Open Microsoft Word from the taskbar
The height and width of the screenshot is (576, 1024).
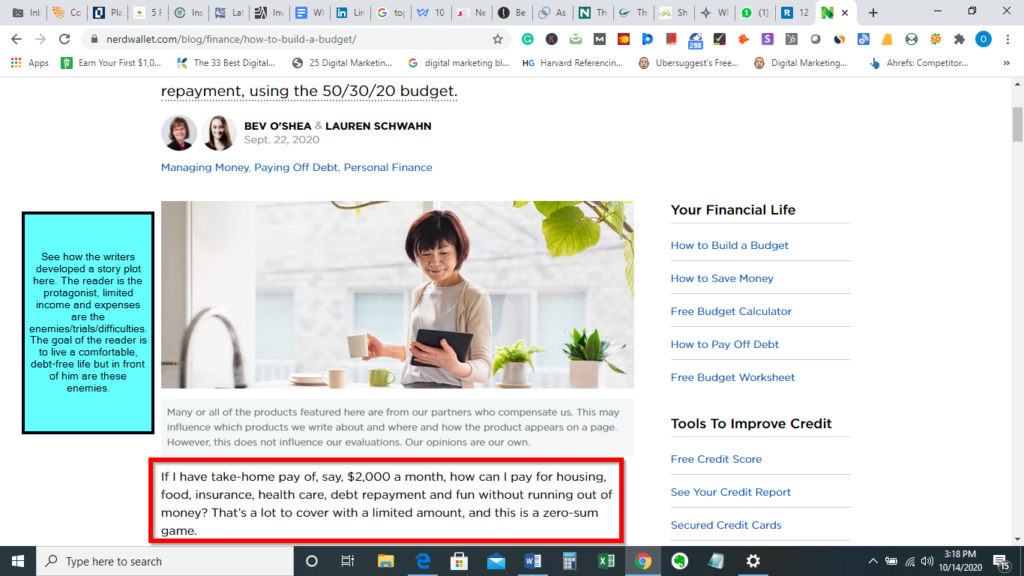click(533, 561)
